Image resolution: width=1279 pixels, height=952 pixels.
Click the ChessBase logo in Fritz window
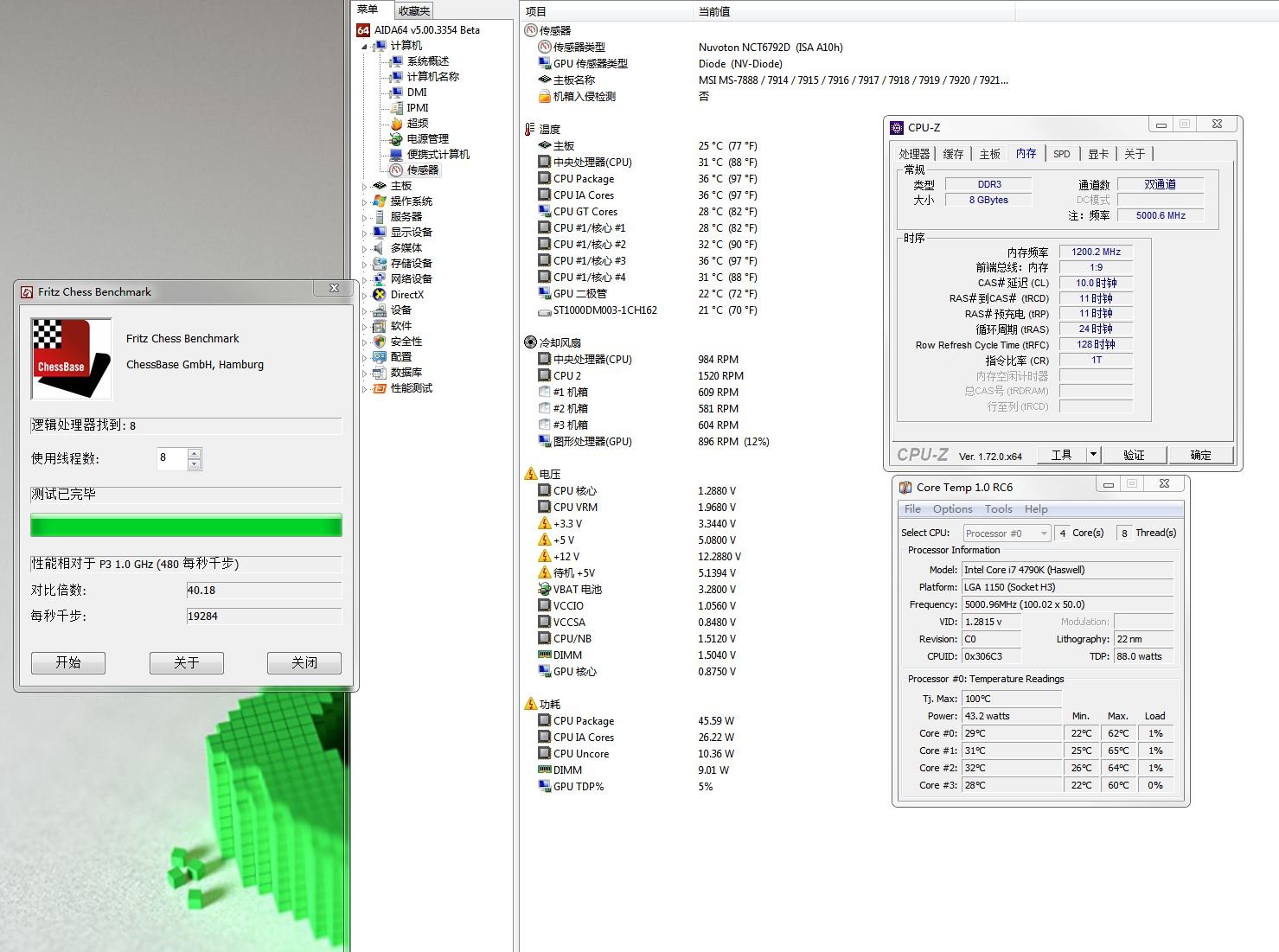72,359
